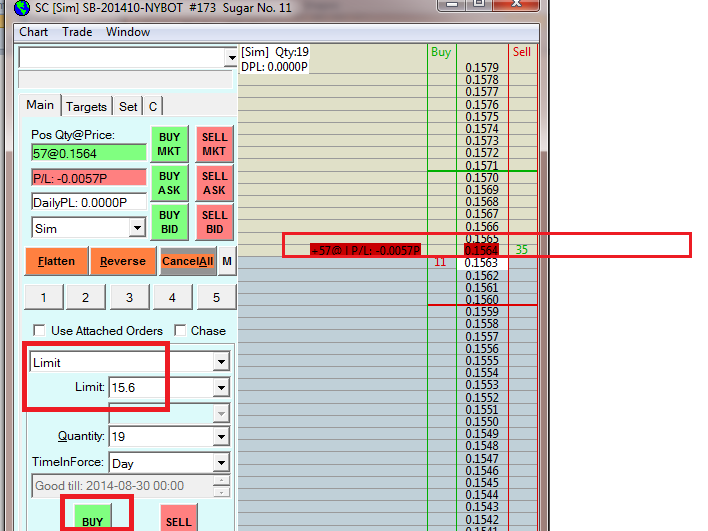This screenshot has height=531, width=708.
Task: Click the last price level 0.1563
Action: [482, 263]
